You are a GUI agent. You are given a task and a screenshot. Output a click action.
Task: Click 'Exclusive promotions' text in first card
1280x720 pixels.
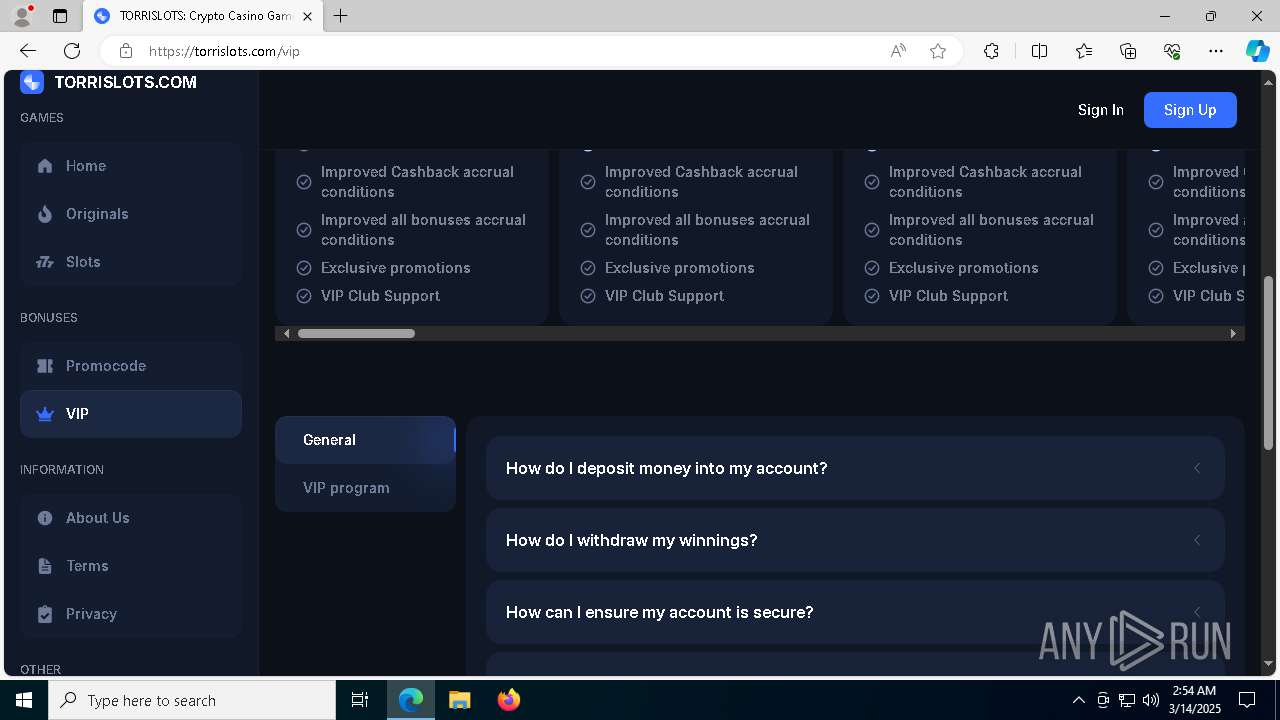pos(396,268)
